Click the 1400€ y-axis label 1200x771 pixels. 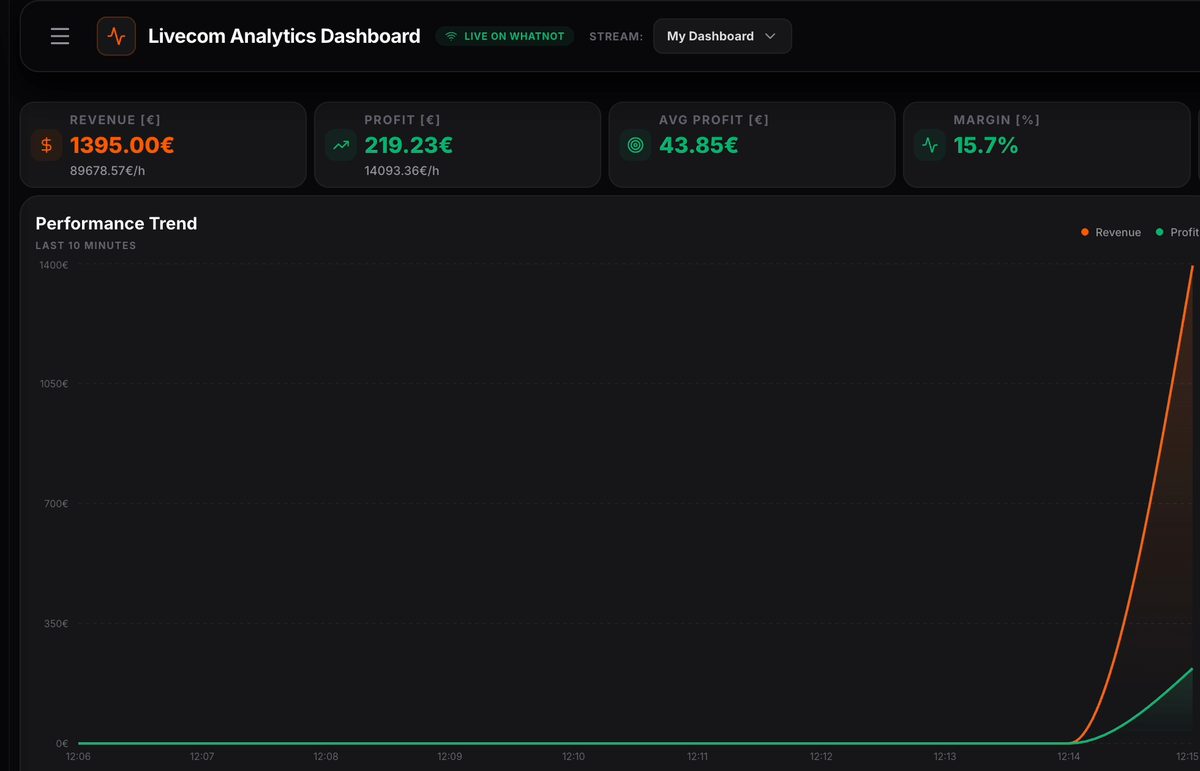pos(52,265)
